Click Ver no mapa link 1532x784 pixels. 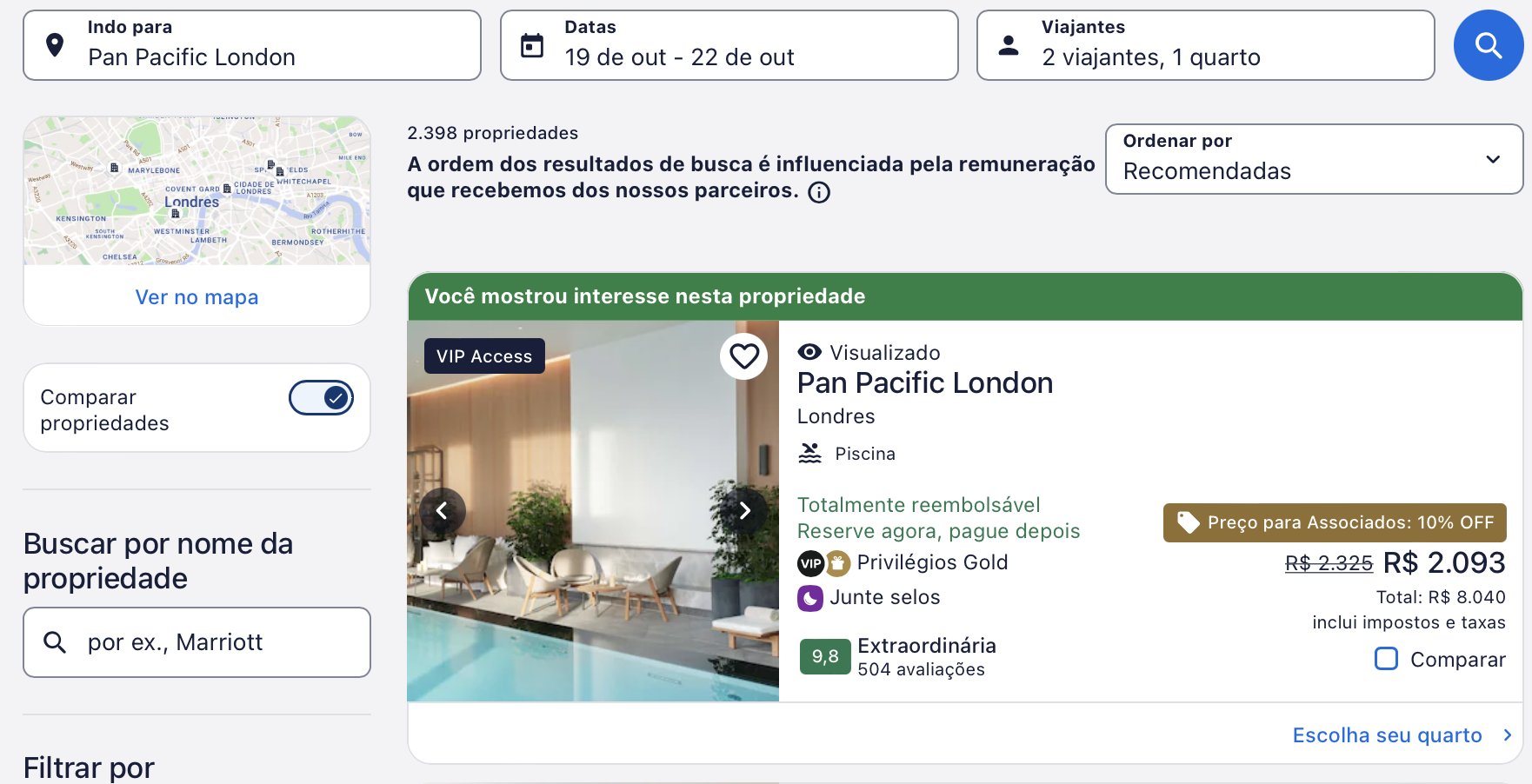pyautogui.click(x=196, y=297)
